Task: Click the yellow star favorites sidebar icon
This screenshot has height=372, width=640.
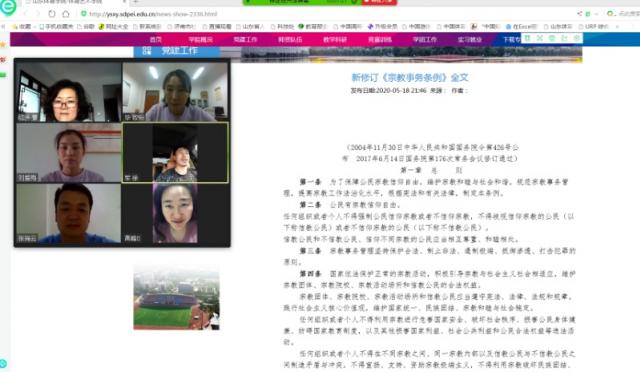Action: click(x=3, y=44)
